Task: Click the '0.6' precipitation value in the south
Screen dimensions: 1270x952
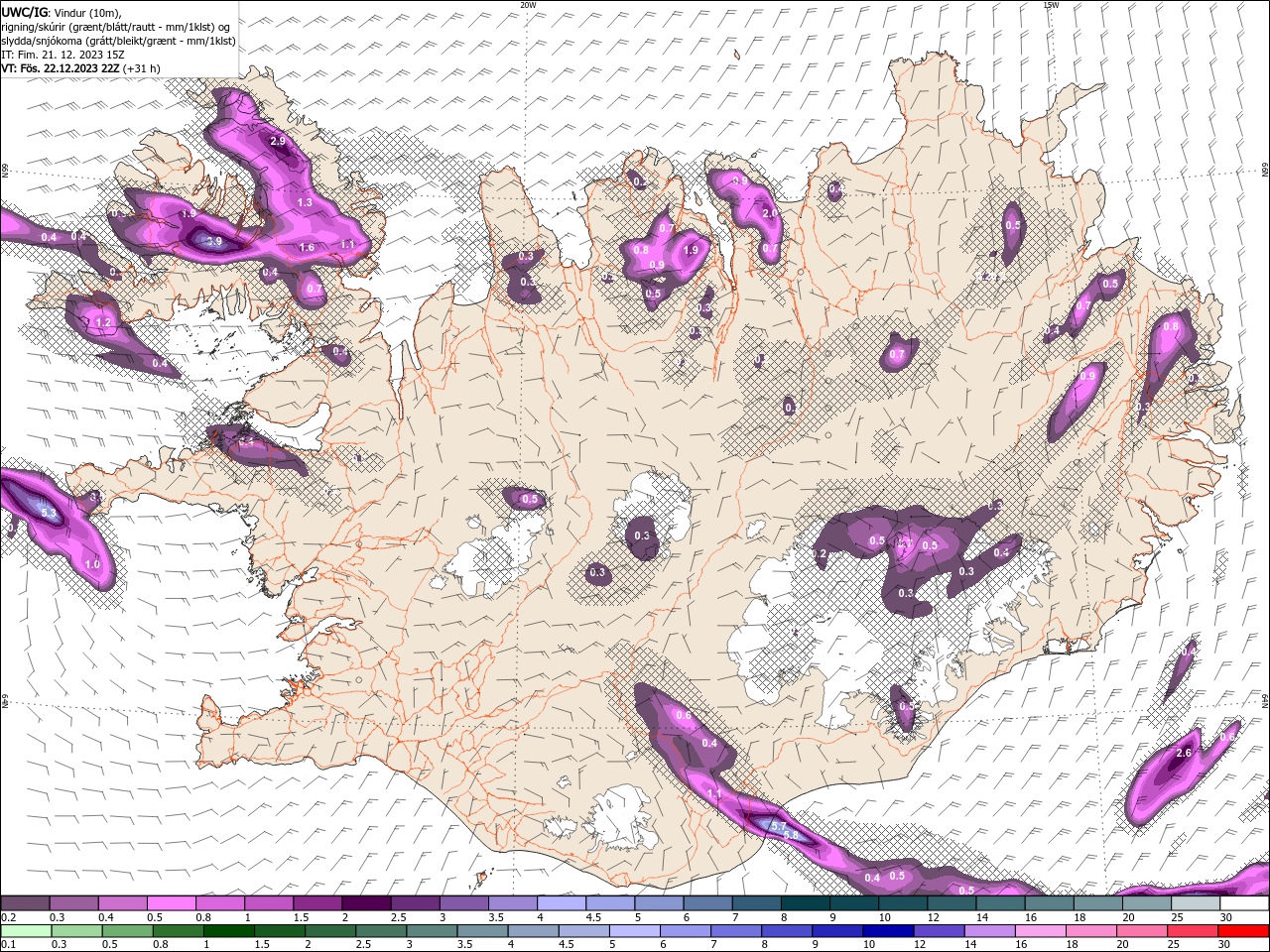Action: pyautogui.click(x=684, y=716)
